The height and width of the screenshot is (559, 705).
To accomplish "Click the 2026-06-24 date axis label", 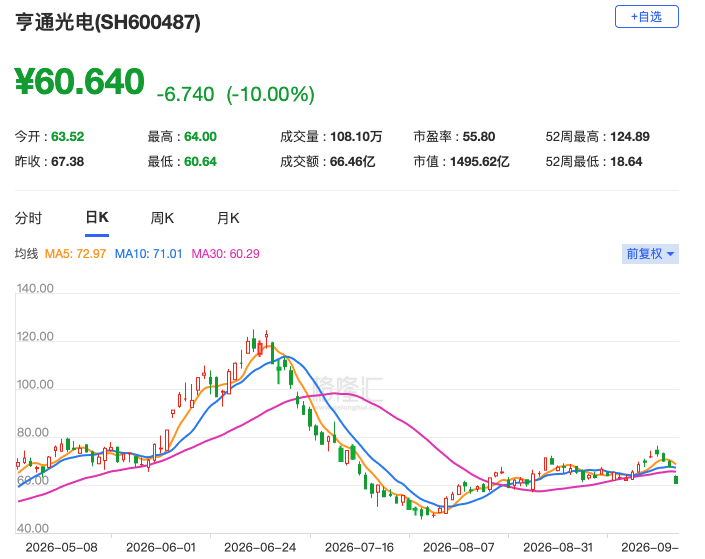I will point(260,547).
